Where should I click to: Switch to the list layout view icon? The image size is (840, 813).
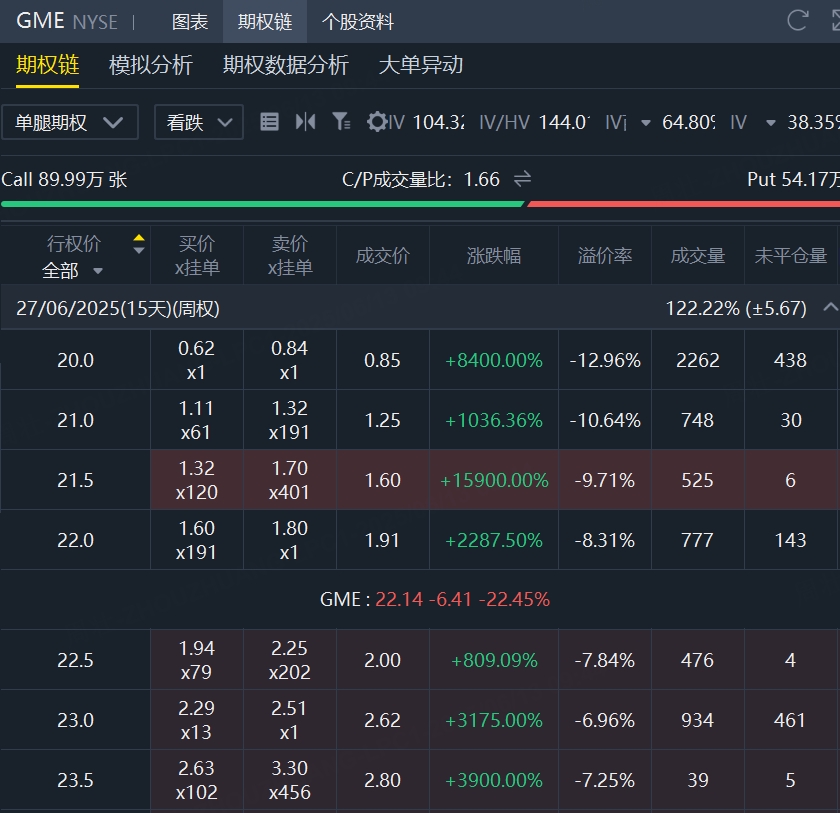[269, 122]
